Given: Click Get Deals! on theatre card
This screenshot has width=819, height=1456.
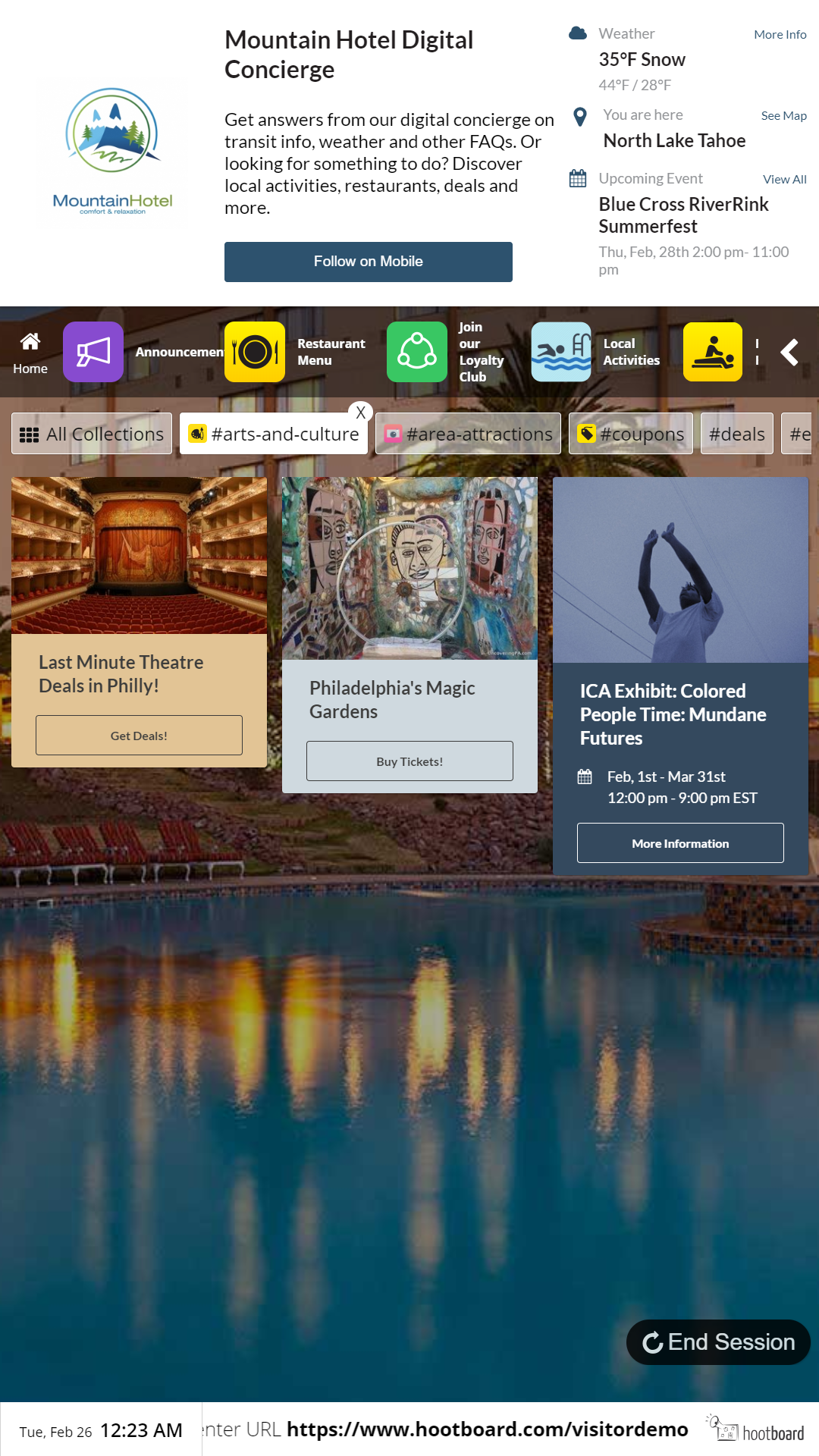Looking at the screenshot, I should (139, 736).
